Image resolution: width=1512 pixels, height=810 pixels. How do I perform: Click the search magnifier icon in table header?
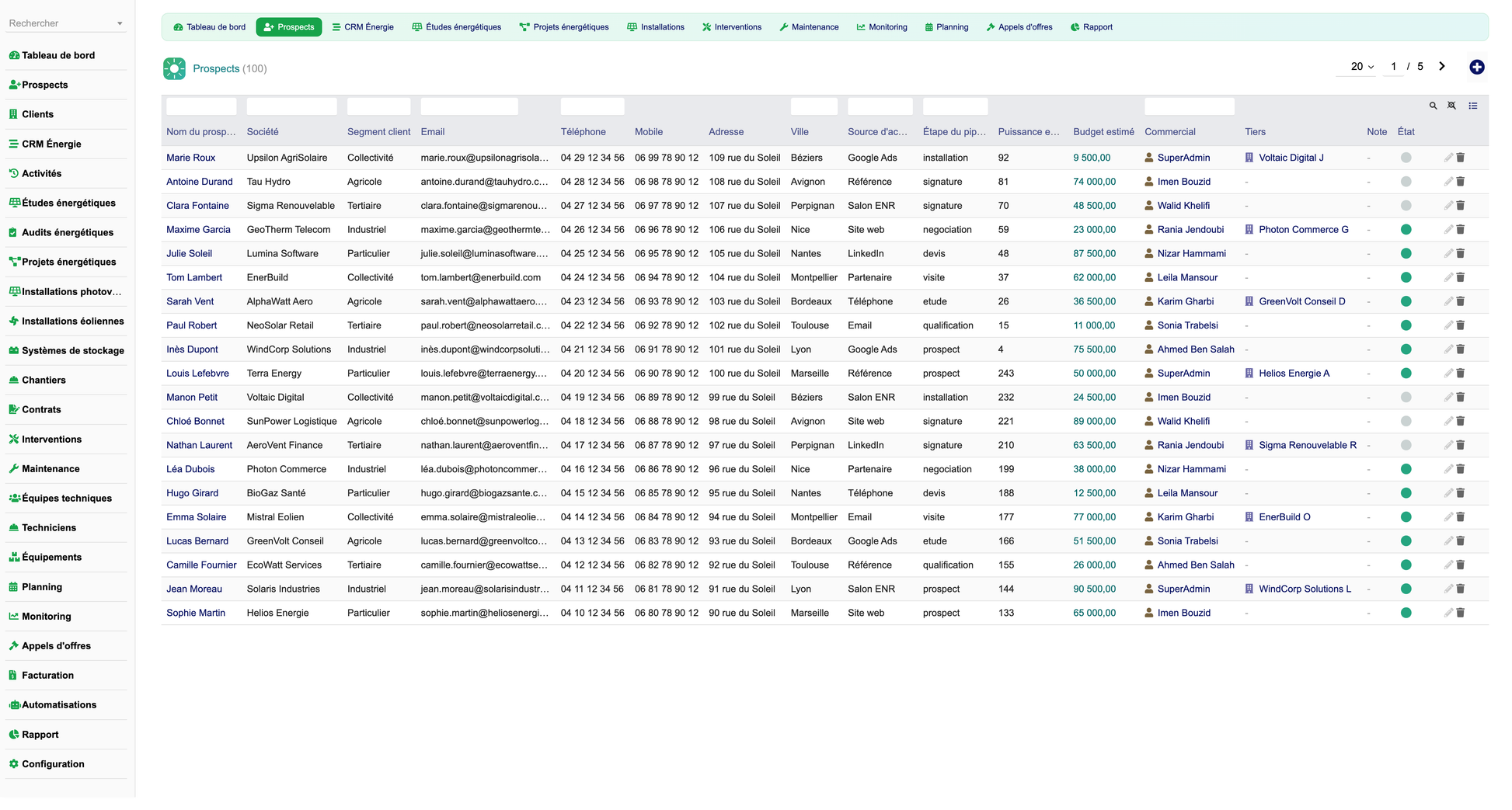(1433, 106)
